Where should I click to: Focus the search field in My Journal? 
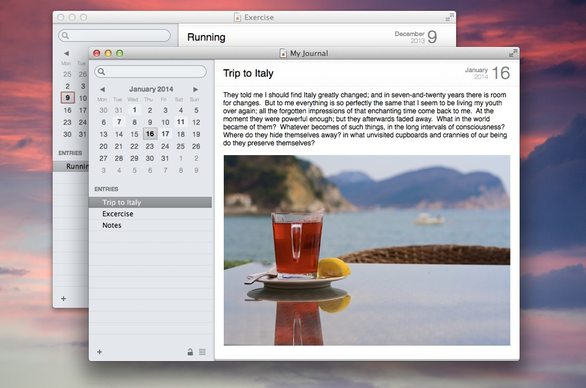click(x=150, y=71)
